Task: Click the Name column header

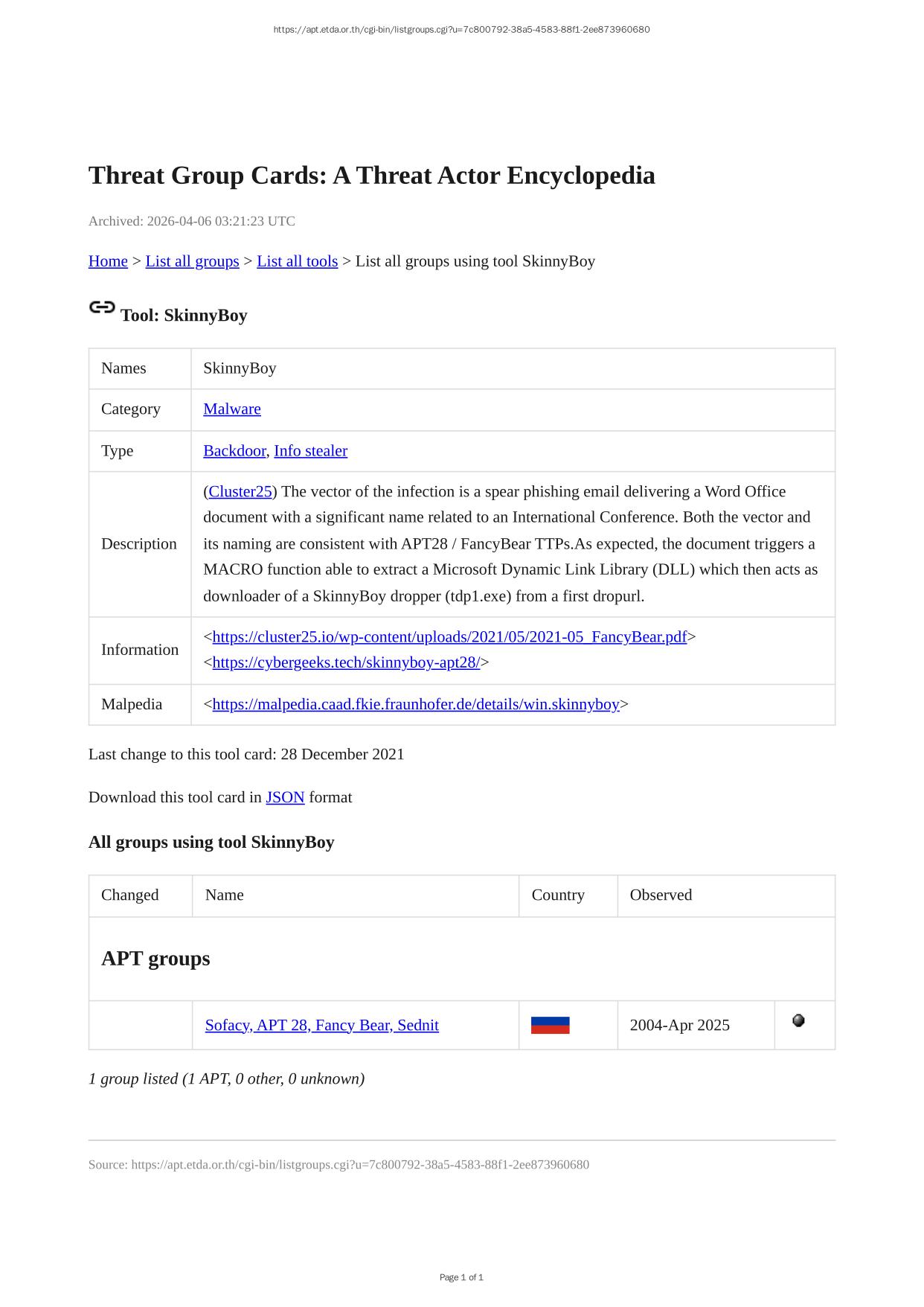Action: pos(224,895)
